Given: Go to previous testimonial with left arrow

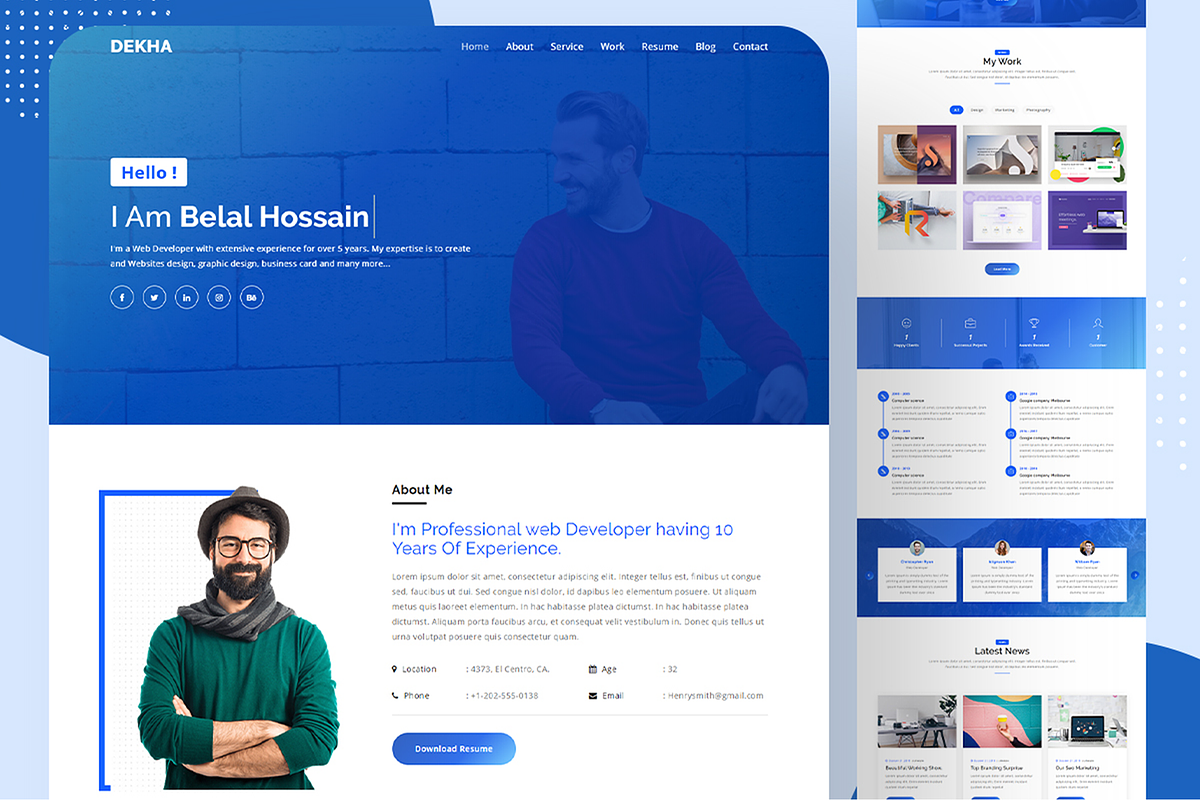Looking at the screenshot, I should pyautogui.click(x=870, y=575).
